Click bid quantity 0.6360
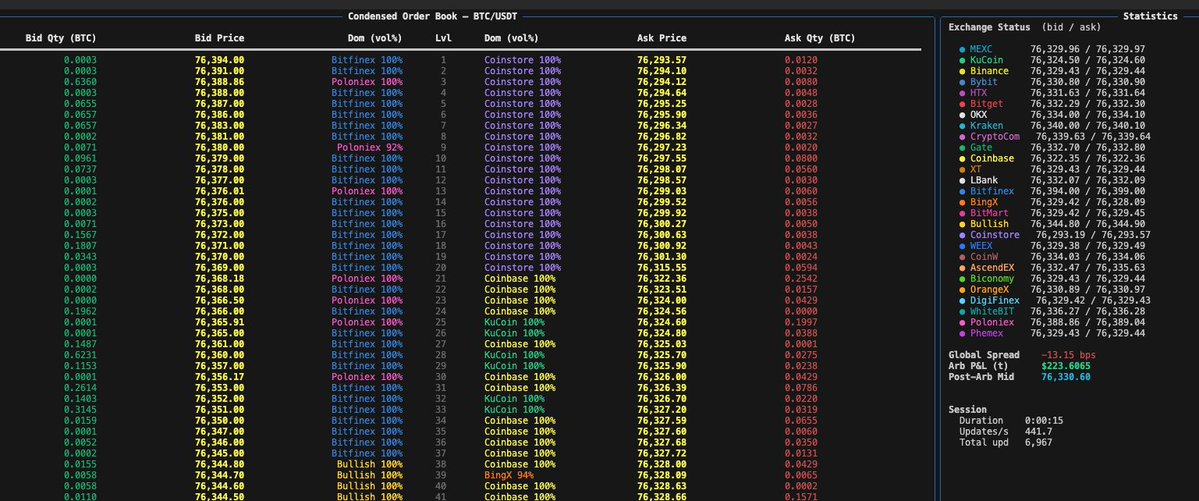The height and width of the screenshot is (501, 1199). (80, 82)
